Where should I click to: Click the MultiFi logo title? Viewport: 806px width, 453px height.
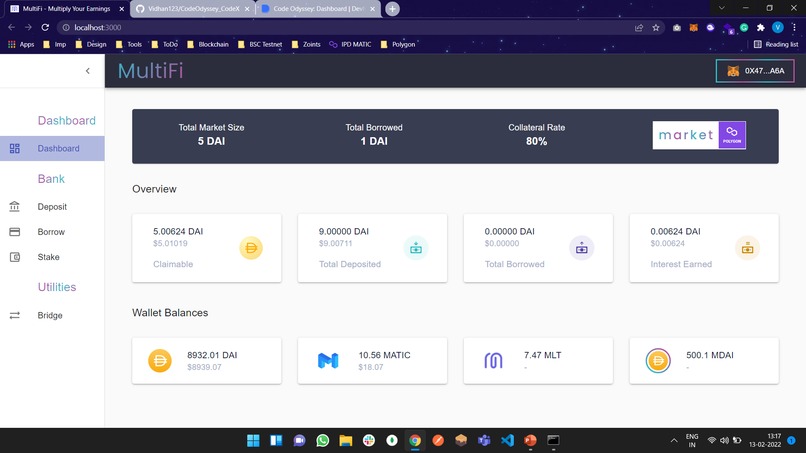pos(150,71)
